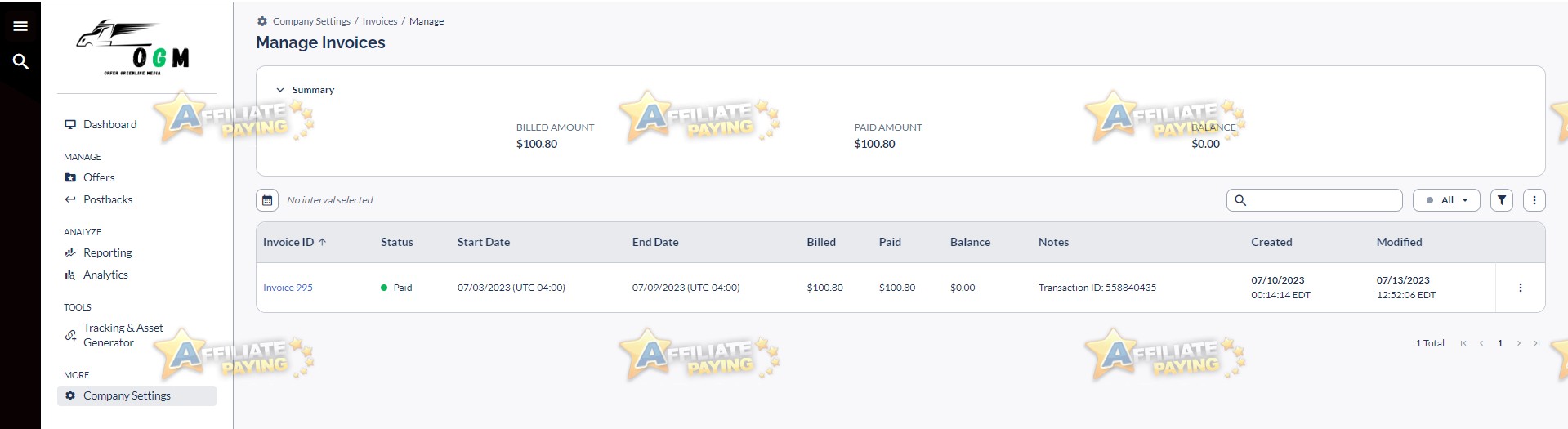Open Invoice 995 link
The height and width of the screenshot is (429, 1568).
point(288,288)
